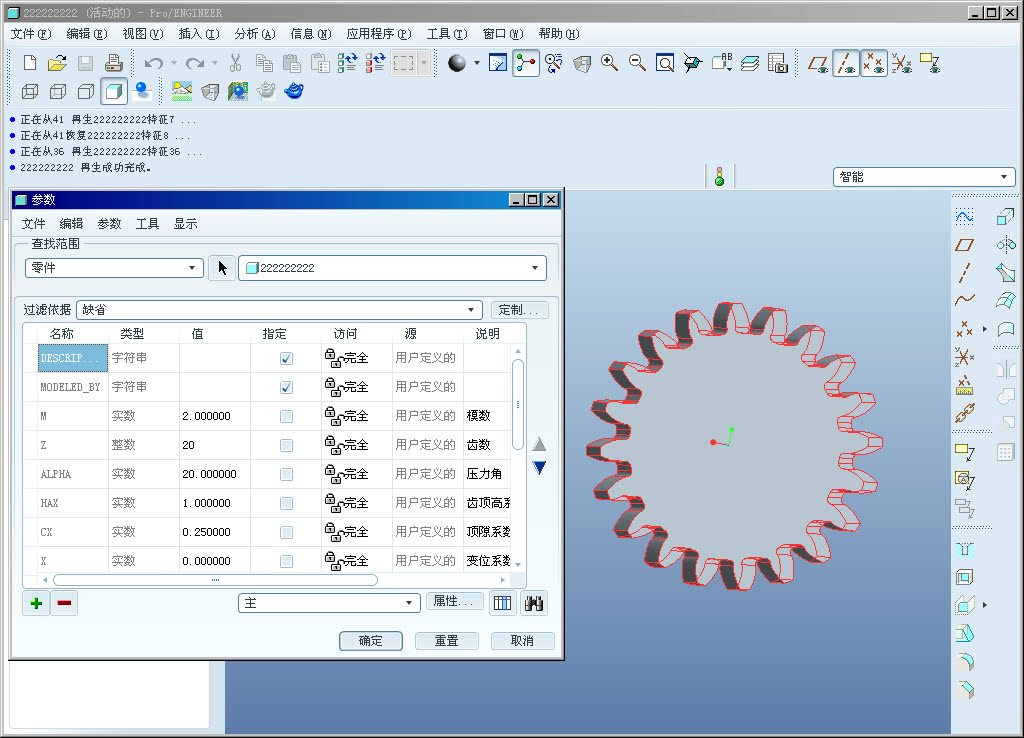Click the 重置 button
This screenshot has width=1024, height=738.
447,641
